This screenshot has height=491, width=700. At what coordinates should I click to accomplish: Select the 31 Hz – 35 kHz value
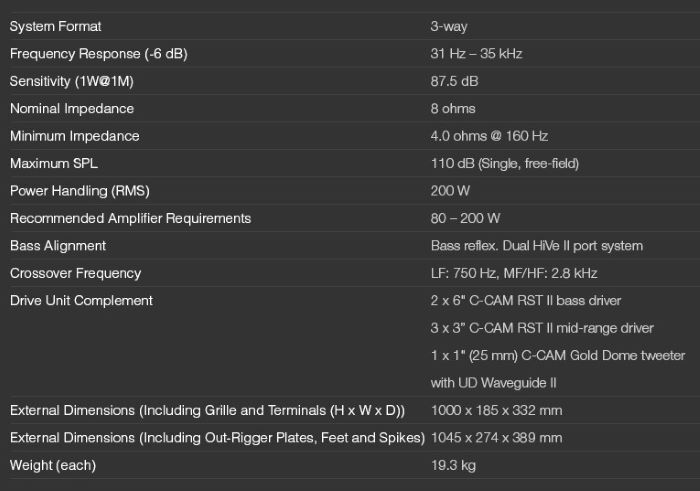[x=476, y=53]
